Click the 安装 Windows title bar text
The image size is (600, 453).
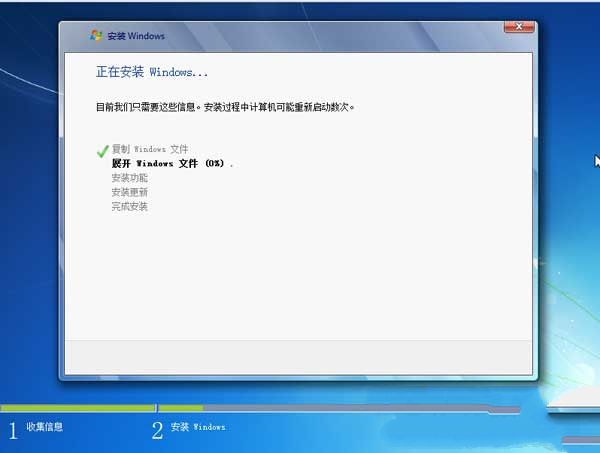pyautogui.click(x=136, y=36)
